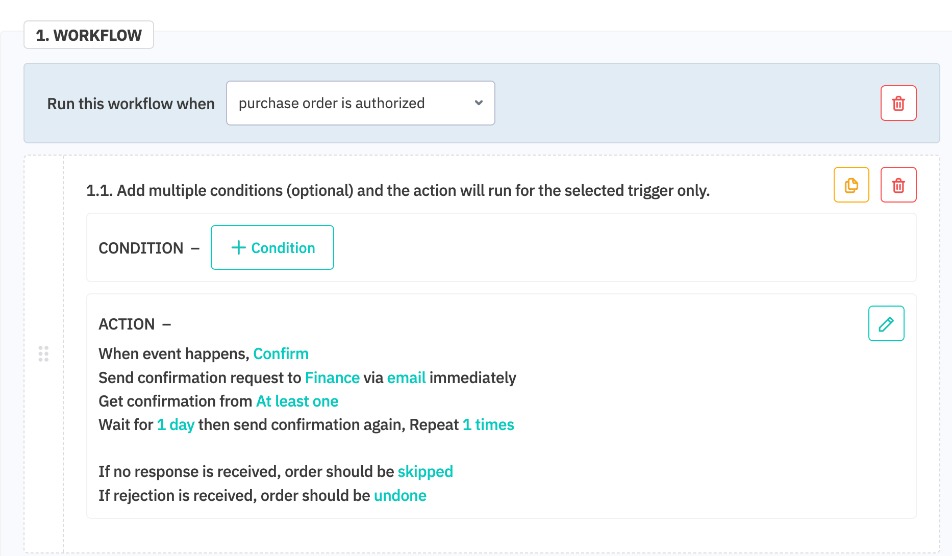Click the Confirm action link
Viewport: 952px width, 556px height.
(281, 353)
